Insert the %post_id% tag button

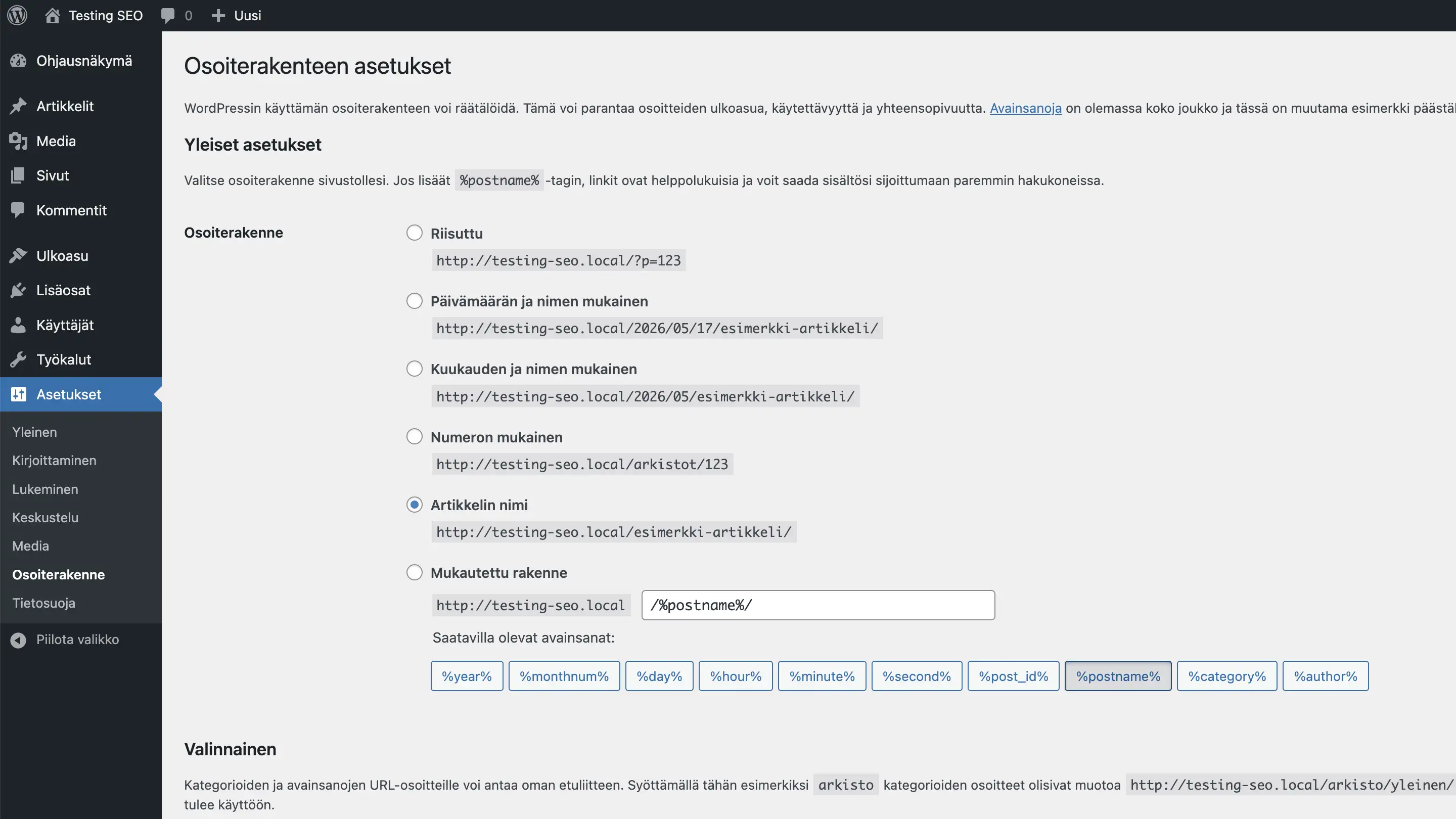1014,676
